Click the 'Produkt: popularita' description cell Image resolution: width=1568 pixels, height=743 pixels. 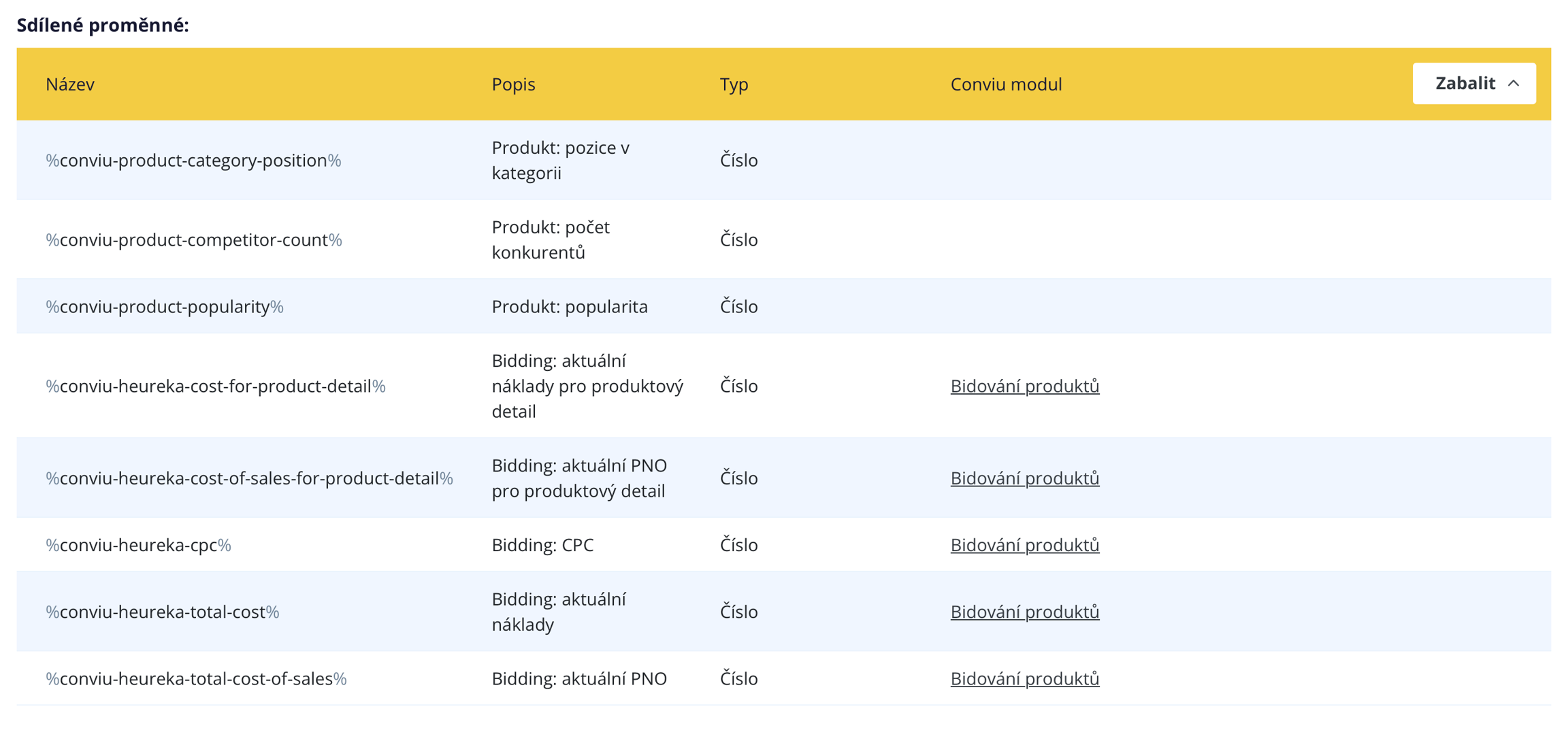click(569, 307)
